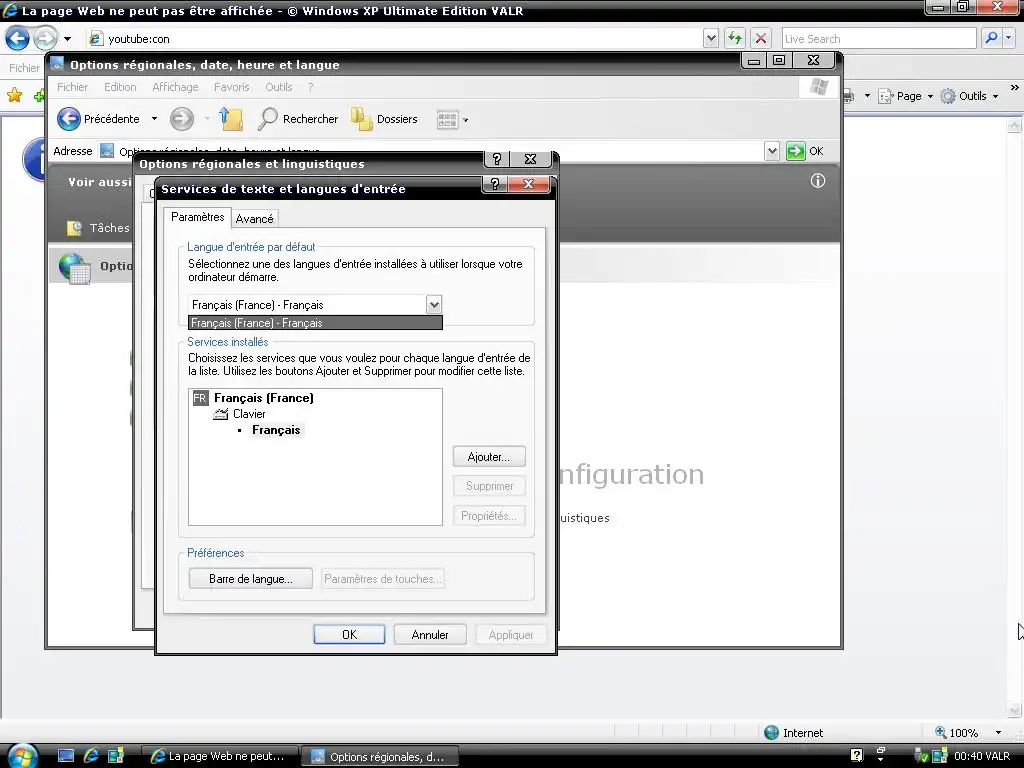This screenshot has width=1024, height=768.
Task: Open the Edition menu
Action: click(120, 87)
